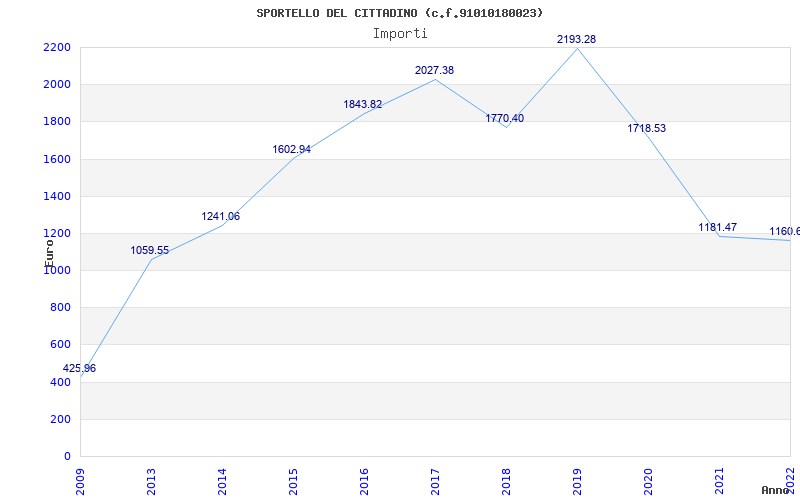Click data label 1181.47
Screen dimensions: 800x500
[x=717, y=228]
